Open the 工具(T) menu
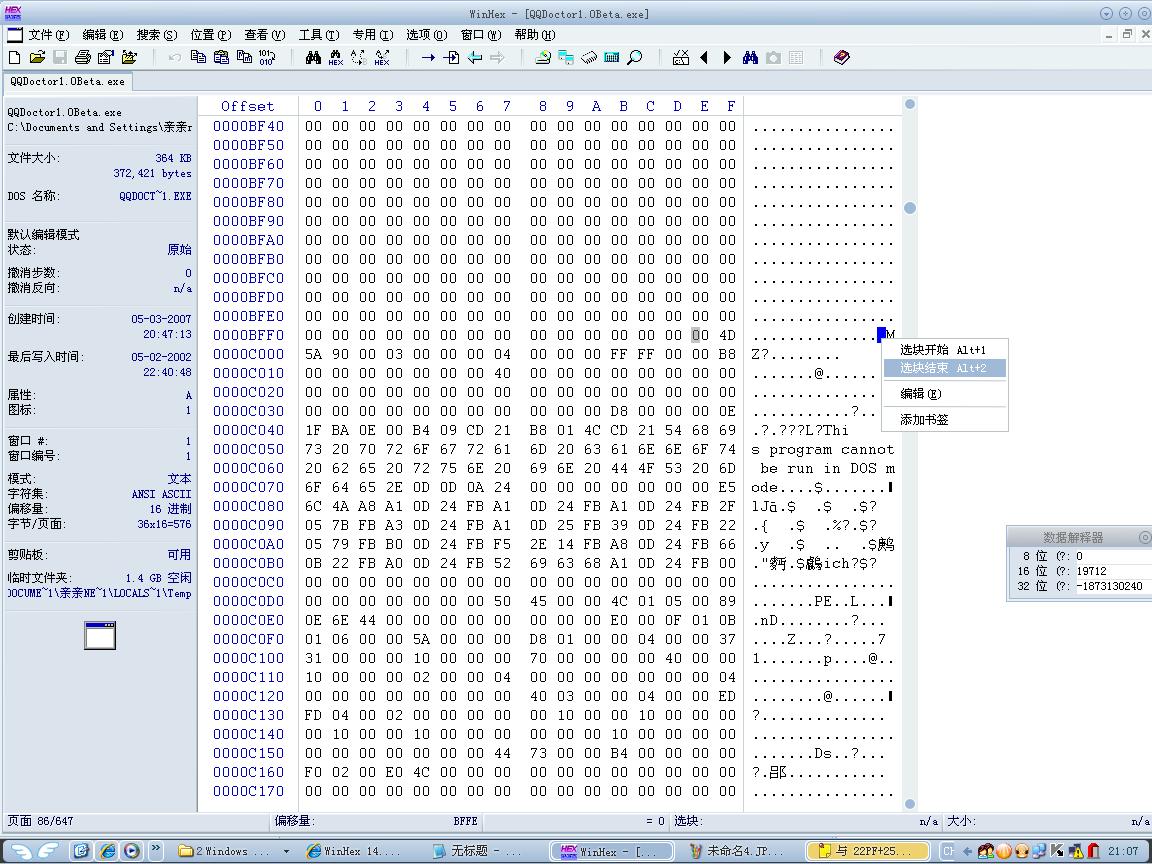1152x864 pixels. pyautogui.click(x=319, y=35)
